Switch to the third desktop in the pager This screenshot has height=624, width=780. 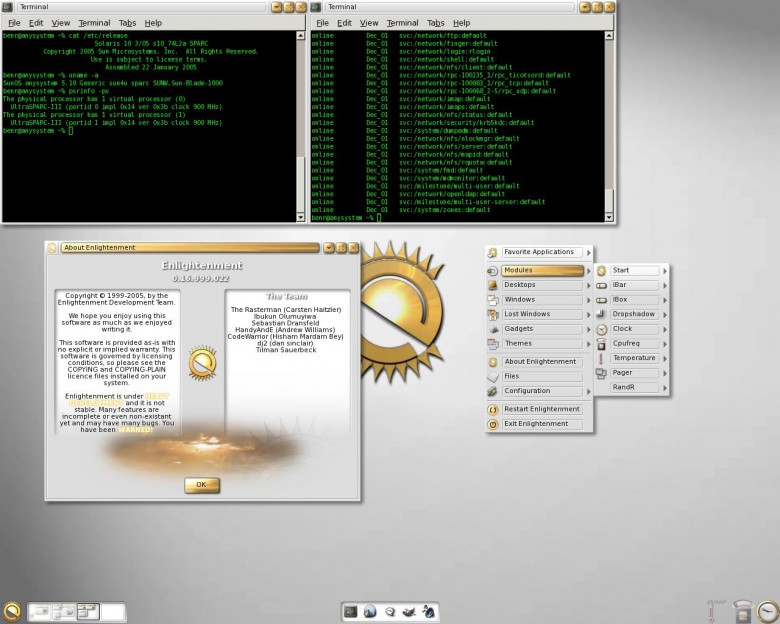pos(88,612)
